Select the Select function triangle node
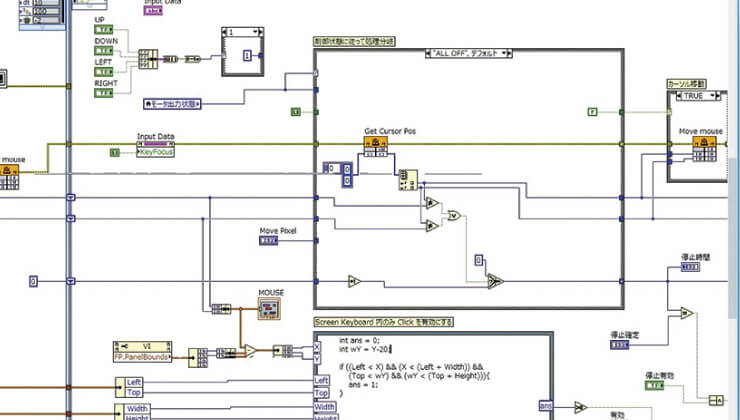 click(495, 281)
